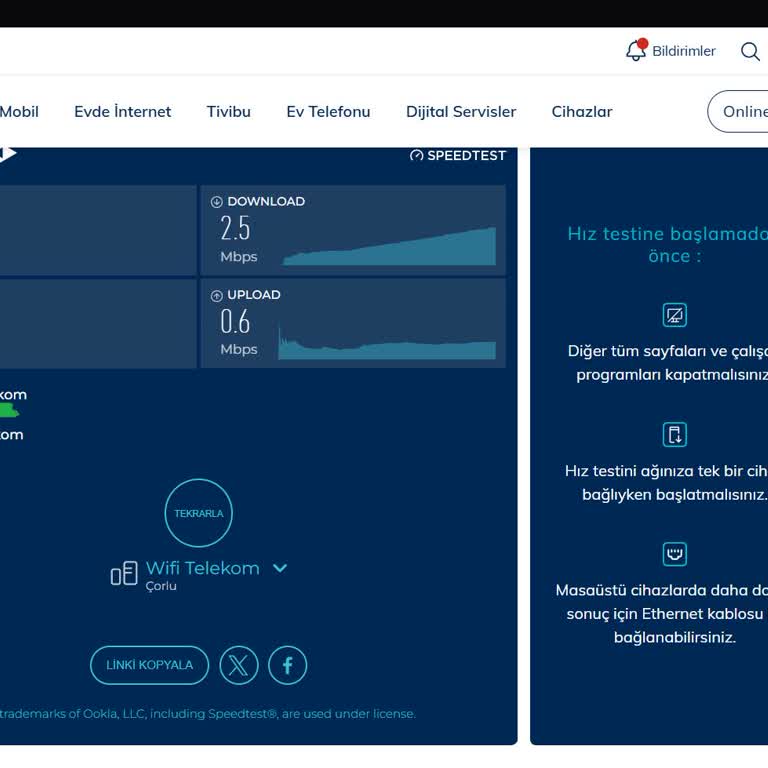Click the close-other-programs monitor icon
The width and height of the screenshot is (768, 768).
(x=674, y=315)
